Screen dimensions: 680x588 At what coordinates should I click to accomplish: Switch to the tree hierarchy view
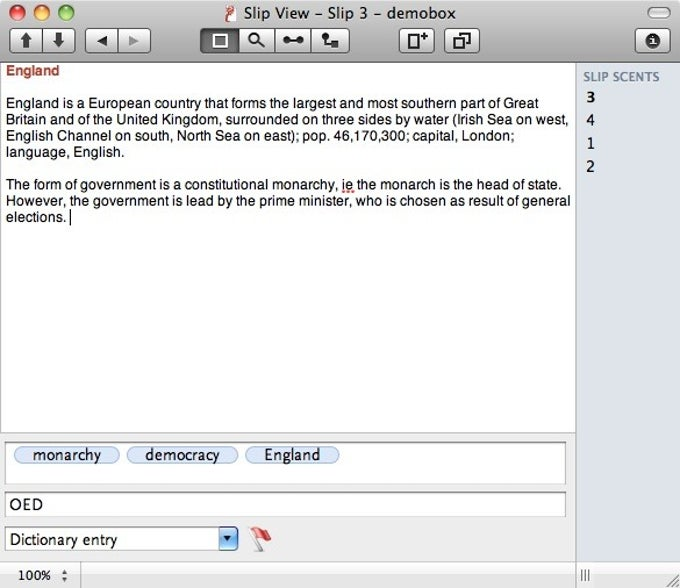pos(330,41)
